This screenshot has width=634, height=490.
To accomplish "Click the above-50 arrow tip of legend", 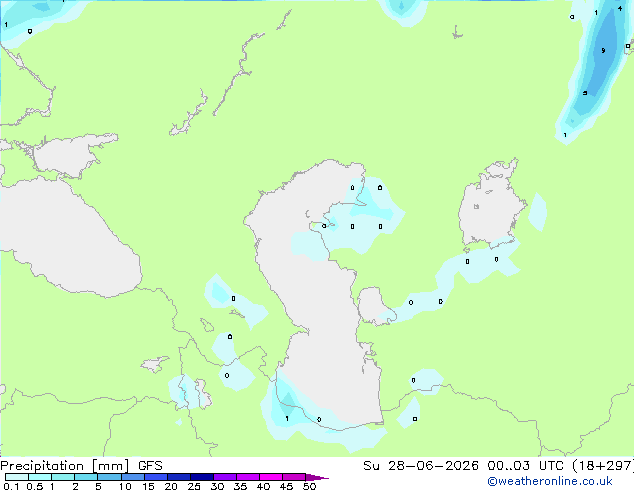I will point(317,477).
